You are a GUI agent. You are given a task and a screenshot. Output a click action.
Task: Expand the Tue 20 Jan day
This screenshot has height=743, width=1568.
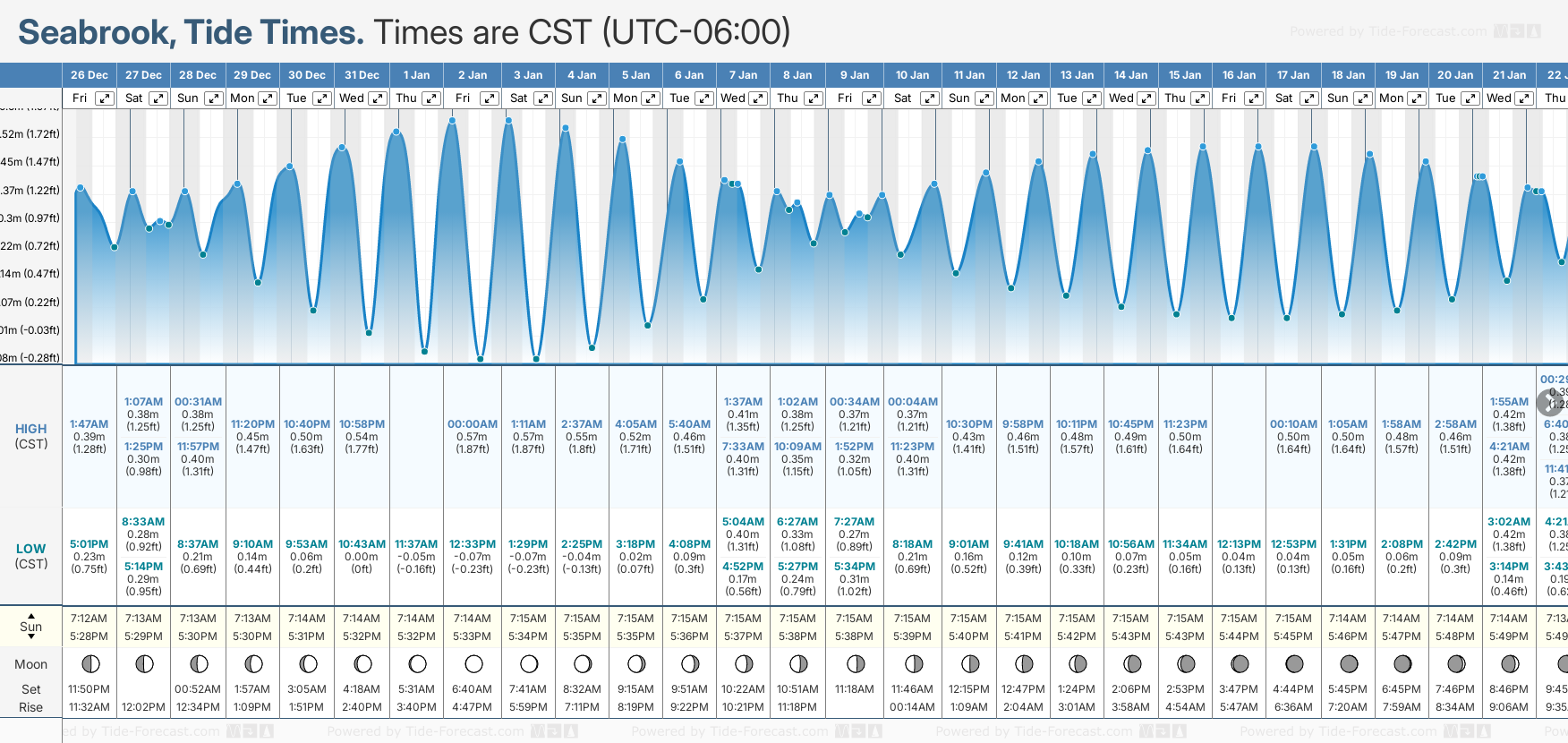coord(1470,98)
